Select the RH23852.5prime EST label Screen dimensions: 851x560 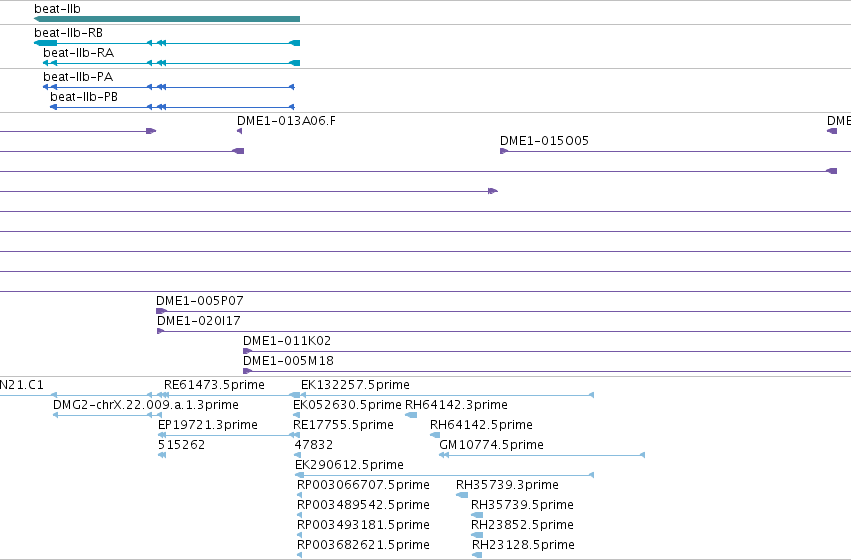tap(523, 525)
